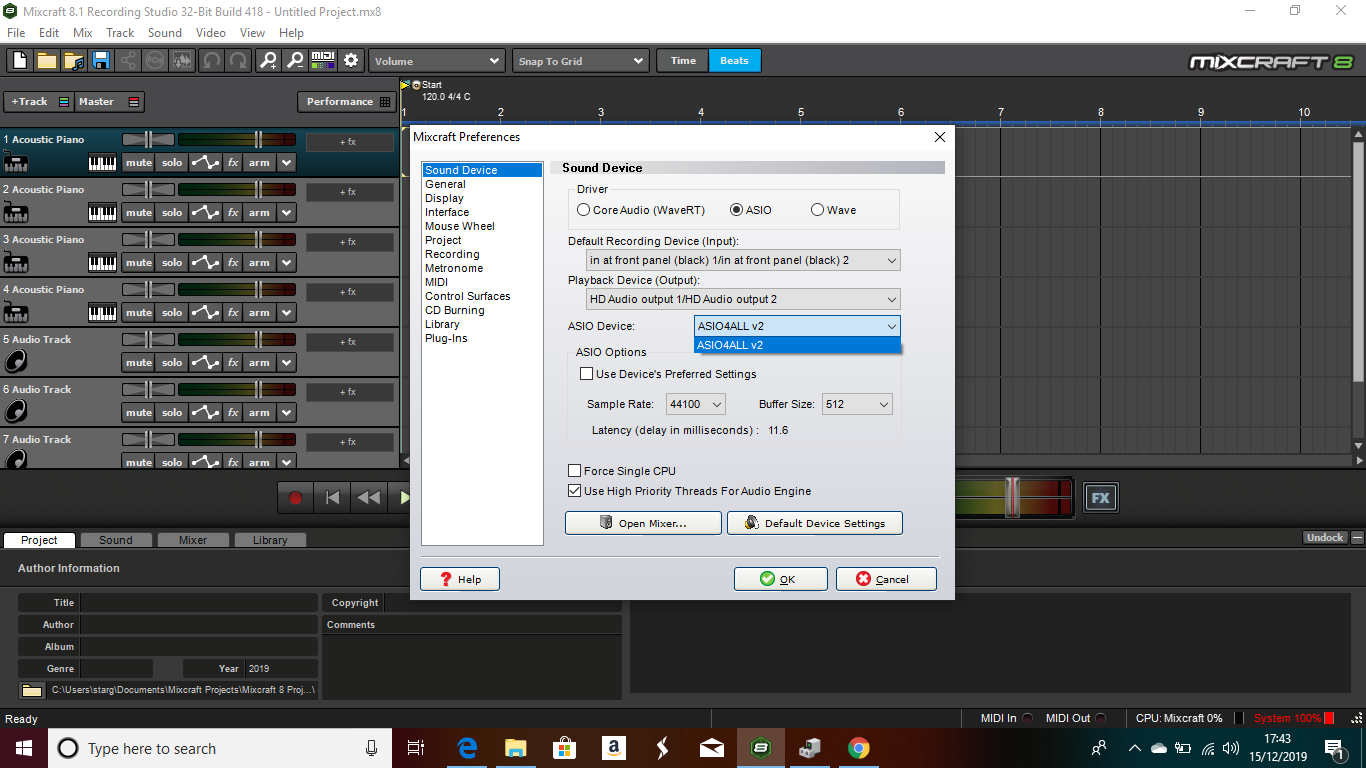
Task: Toggle the automation icon on track 1
Action: click(205, 162)
